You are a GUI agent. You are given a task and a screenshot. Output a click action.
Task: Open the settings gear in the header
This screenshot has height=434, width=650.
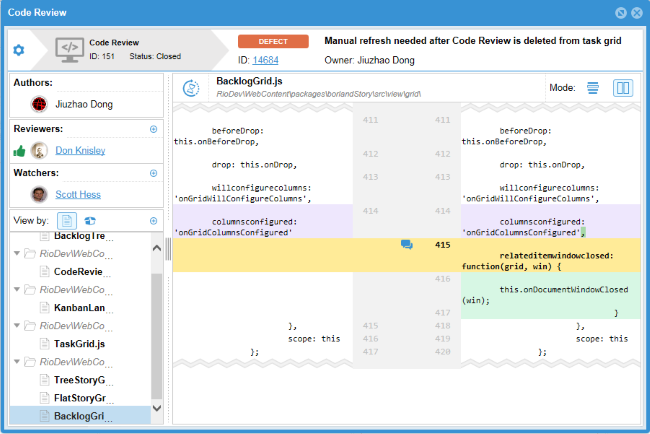tap(18, 50)
